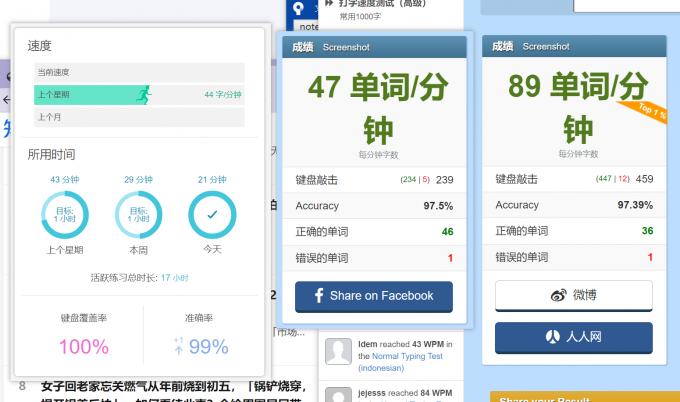The width and height of the screenshot is (680, 402).
Task: Click the 99% accuracy rate value
Action: 209,347
